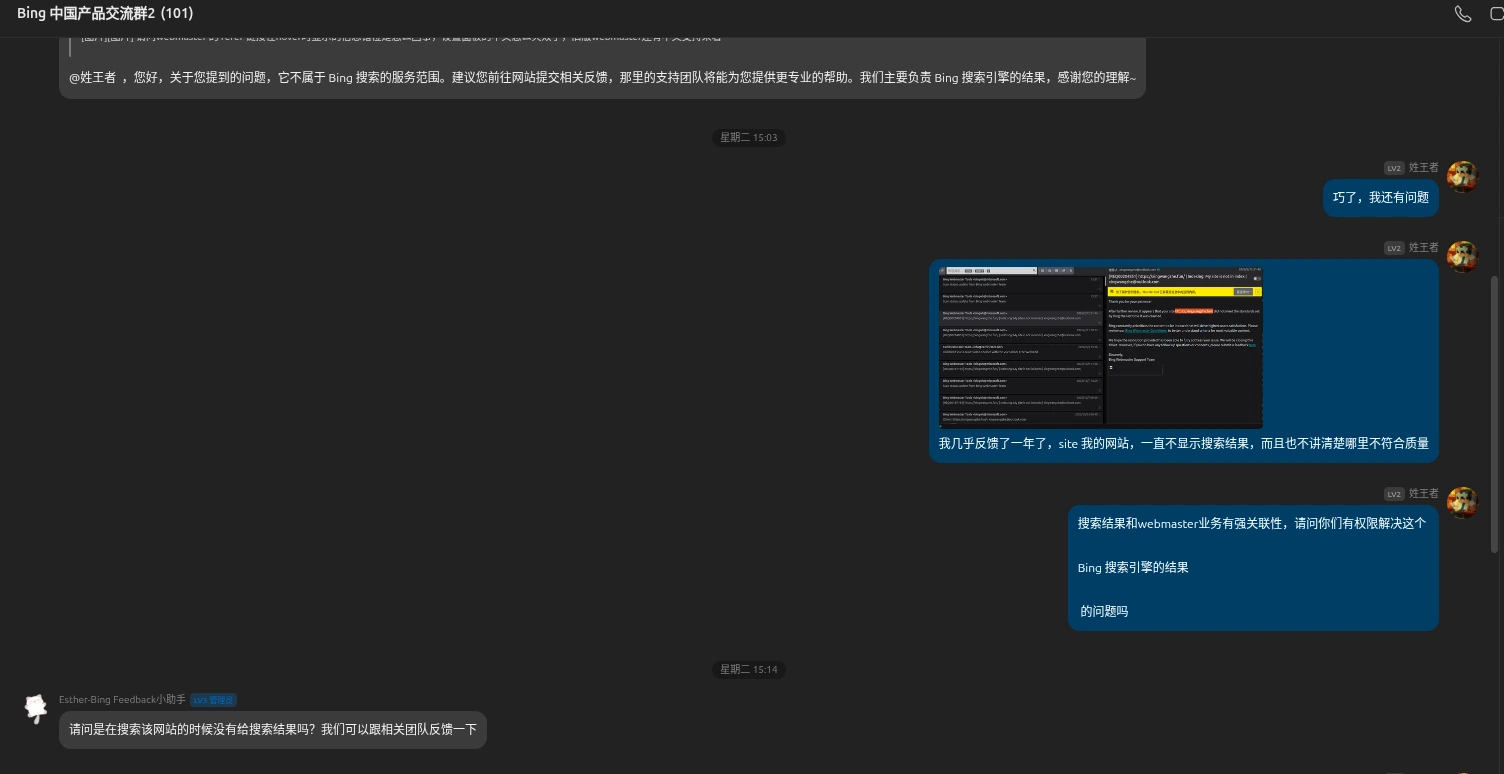Viewport: 1504px width, 774px height.
Task: Click the video call icon at top right
Action: [1497, 14]
